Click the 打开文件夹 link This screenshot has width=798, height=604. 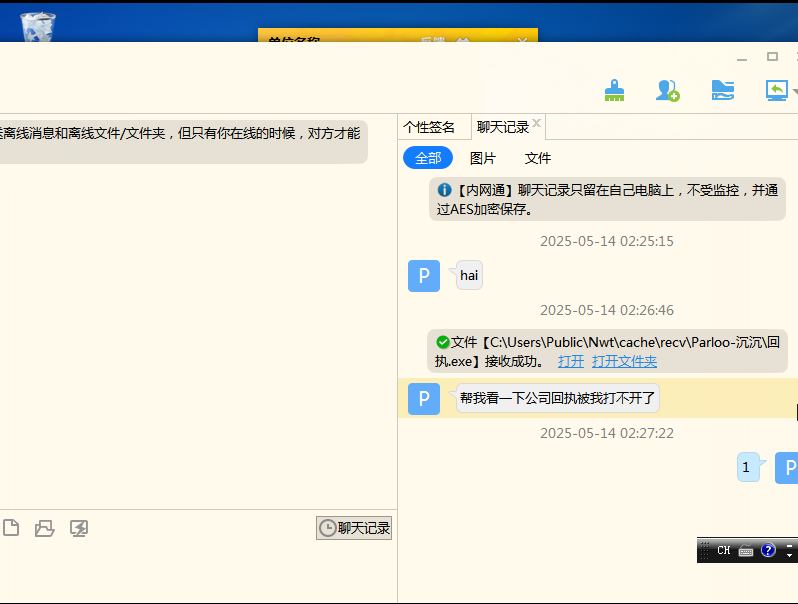pos(624,361)
